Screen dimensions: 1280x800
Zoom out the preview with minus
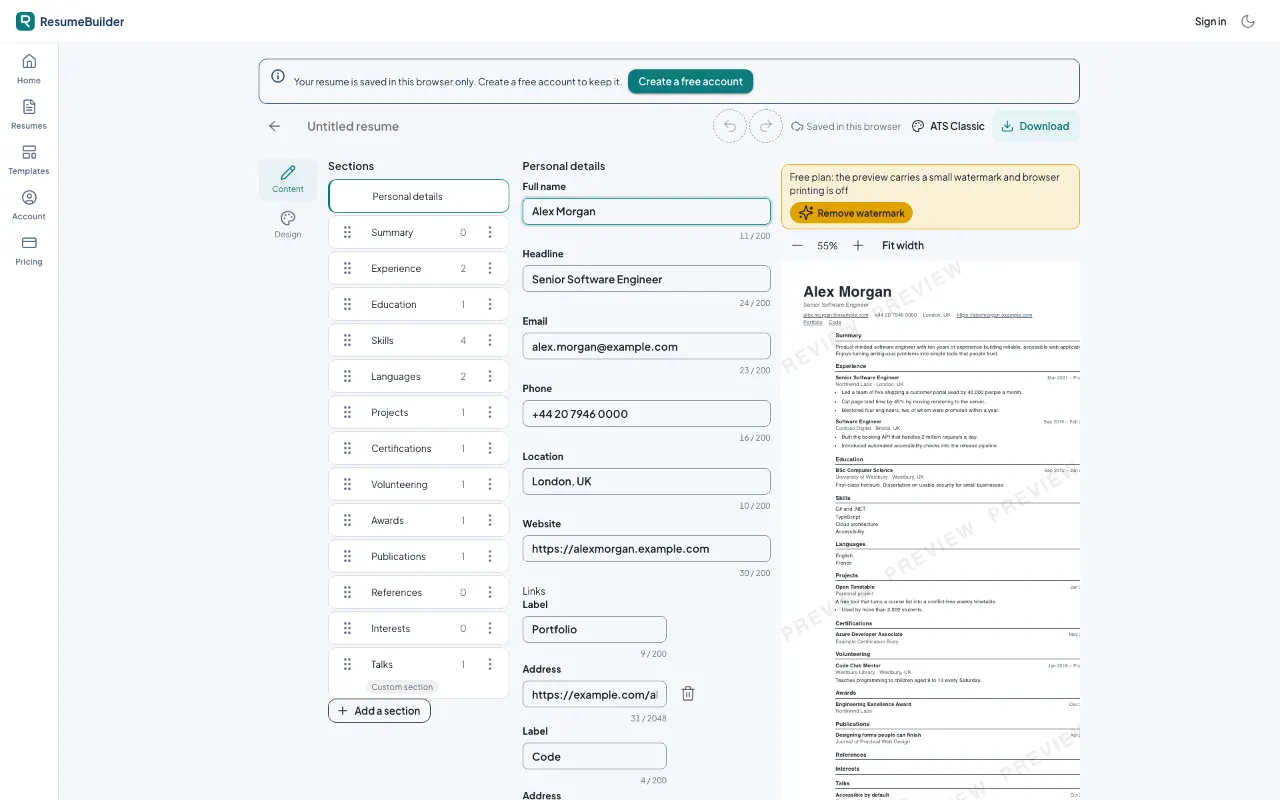(x=797, y=245)
